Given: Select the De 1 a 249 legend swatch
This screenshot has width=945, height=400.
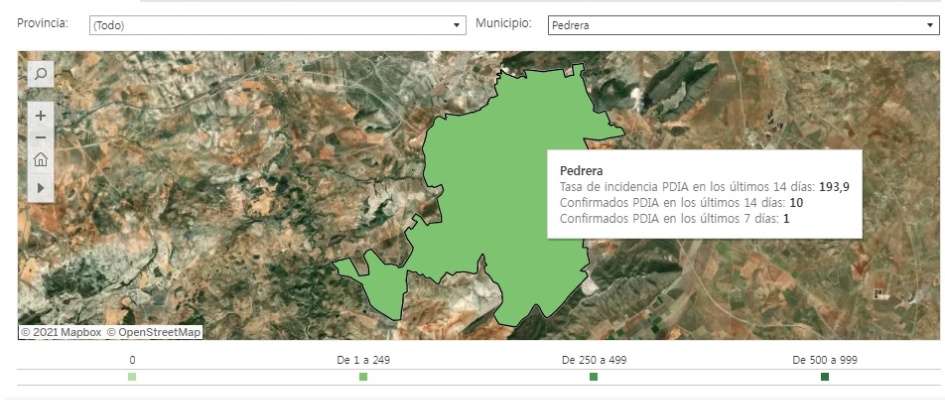Looking at the screenshot, I should pyautogui.click(x=363, y=377).
